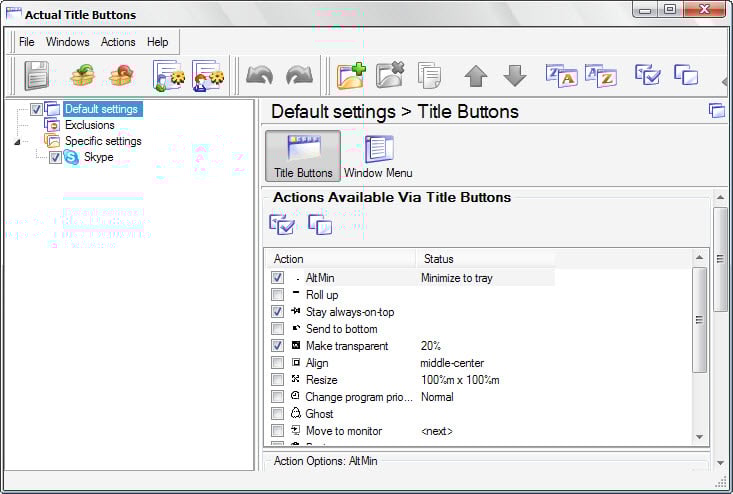The height and width of the screenshot is (494, 733).
Task: Click the basket icon with green arrow
Action: (82, 75)
